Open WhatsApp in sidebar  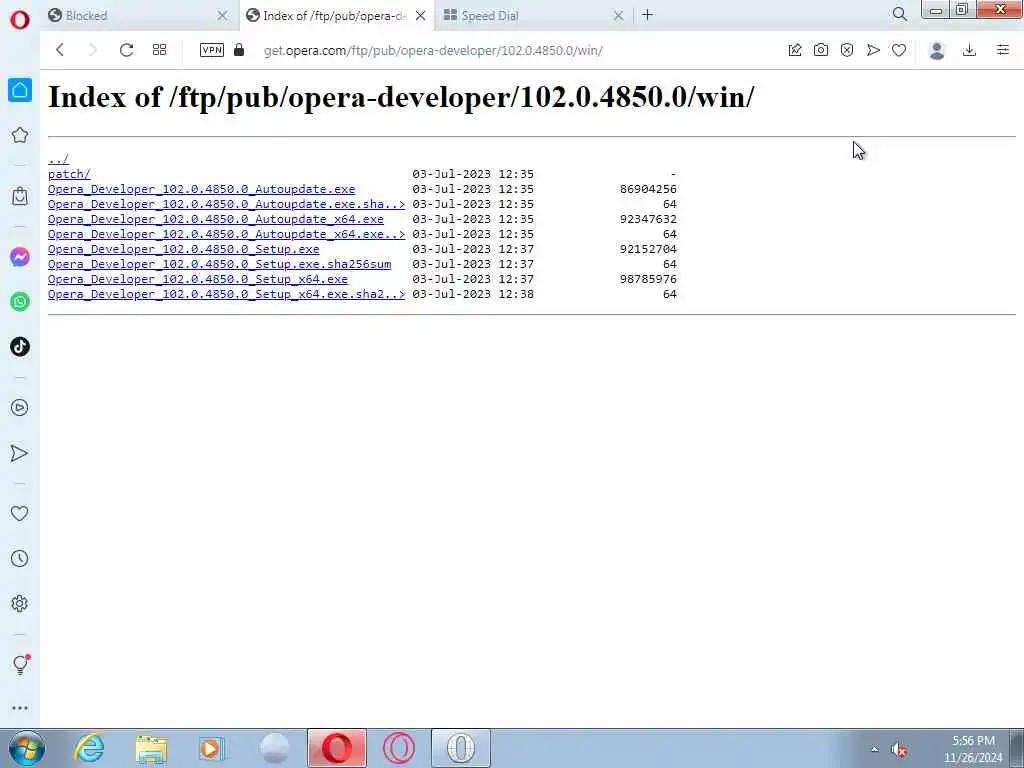click(x=20, y=302)
